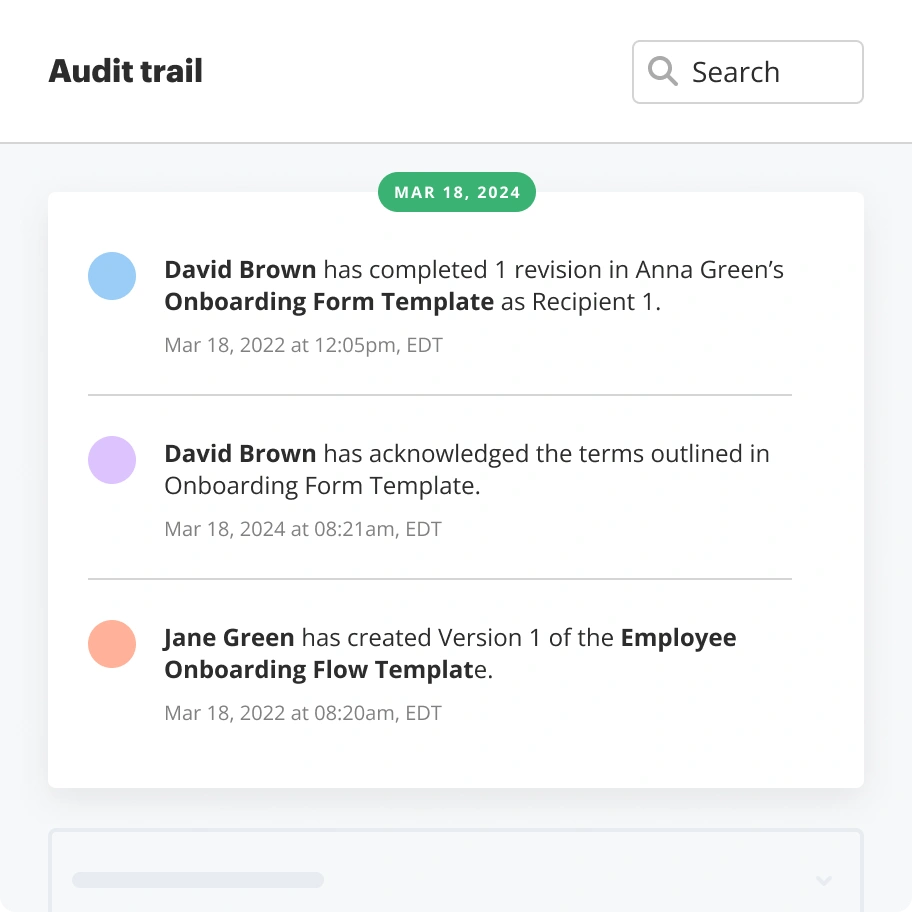The height and width of the screenshot is (912, 912).
Task: Click the divider row below the first entry
Action: tap(440, 391)
